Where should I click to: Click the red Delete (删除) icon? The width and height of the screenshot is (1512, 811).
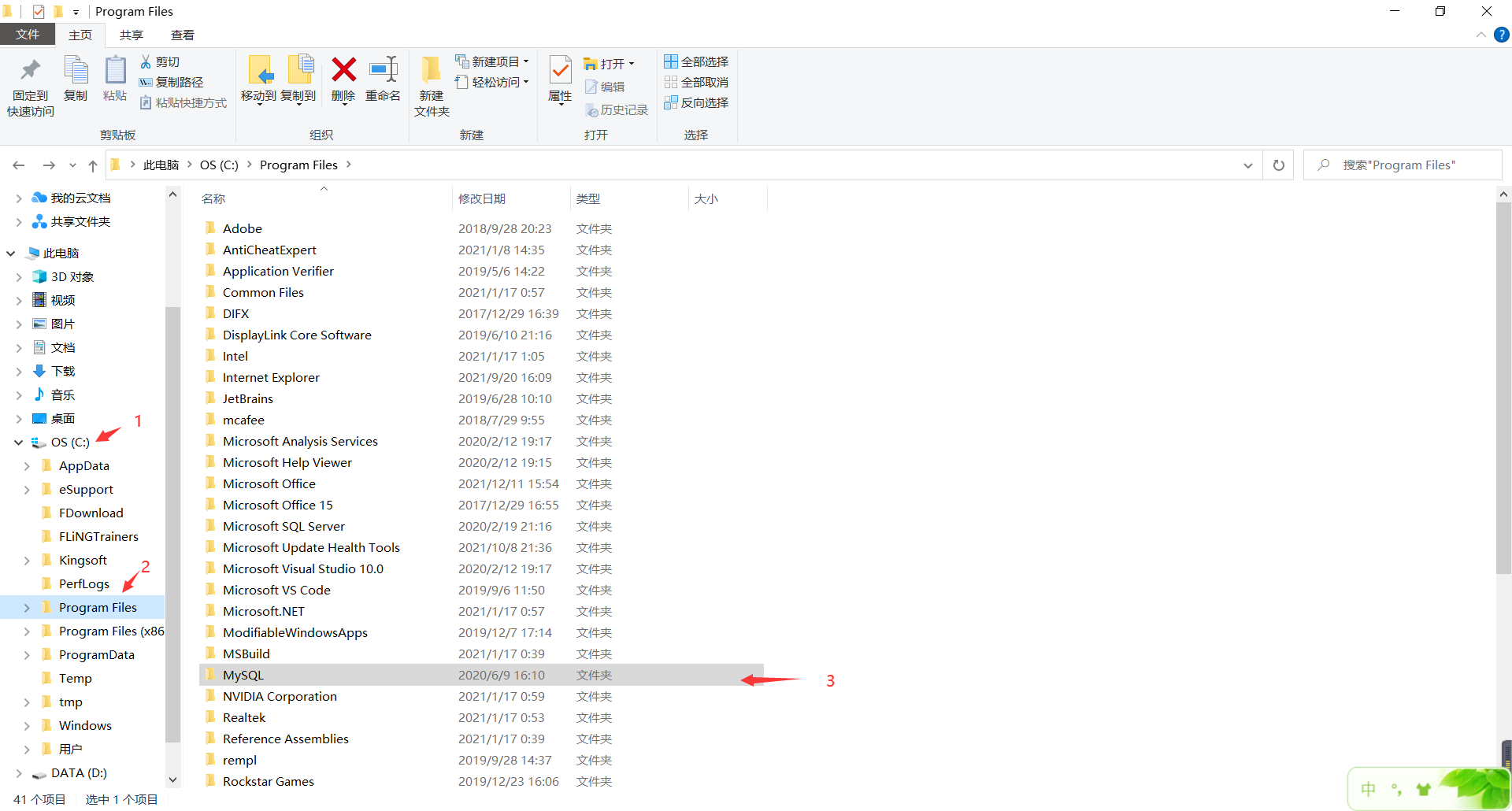343,69
